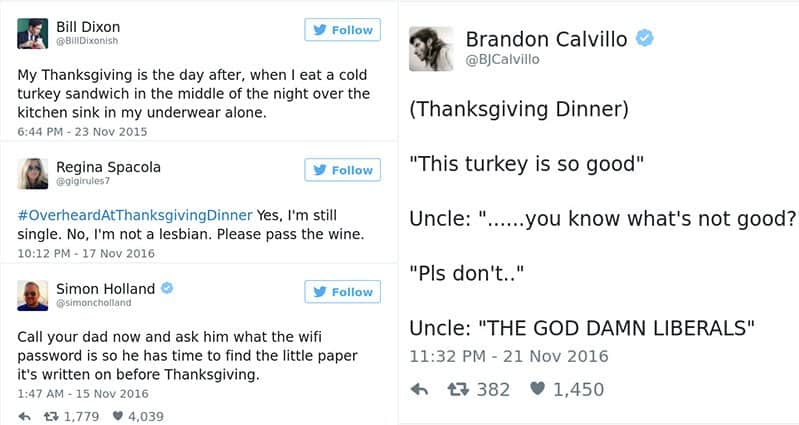Open the #OverheardAtThanksgivingDinner hashtag
The image size is (799, 425).
135,215
